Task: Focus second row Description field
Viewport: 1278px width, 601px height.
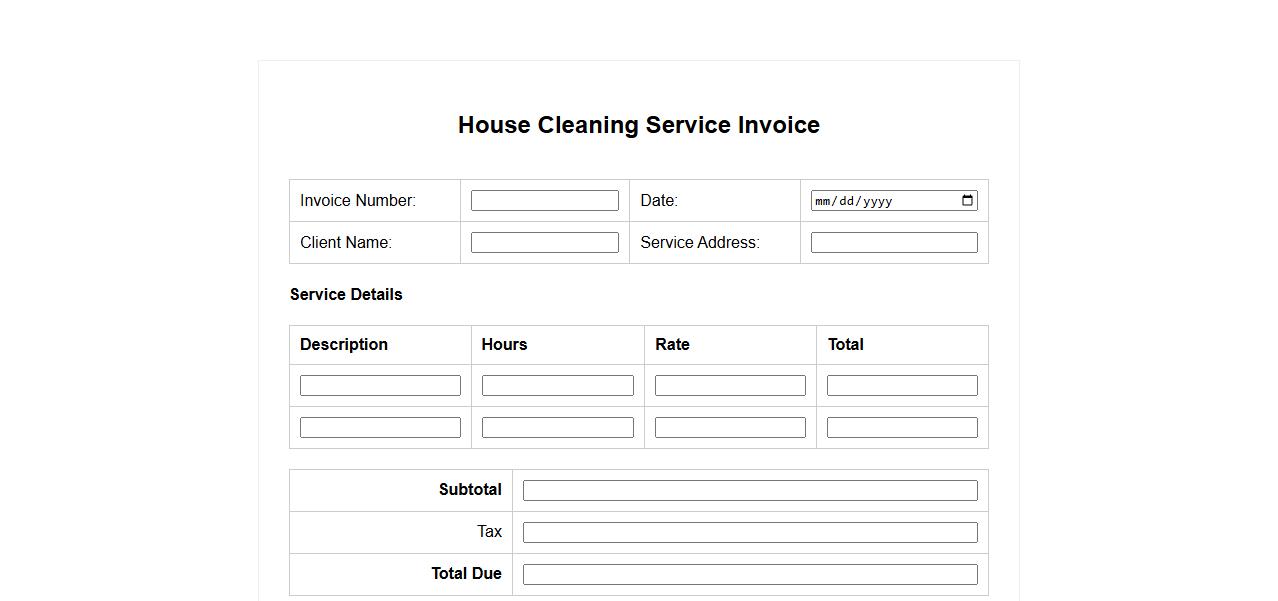Action: (x=380, y=428)
